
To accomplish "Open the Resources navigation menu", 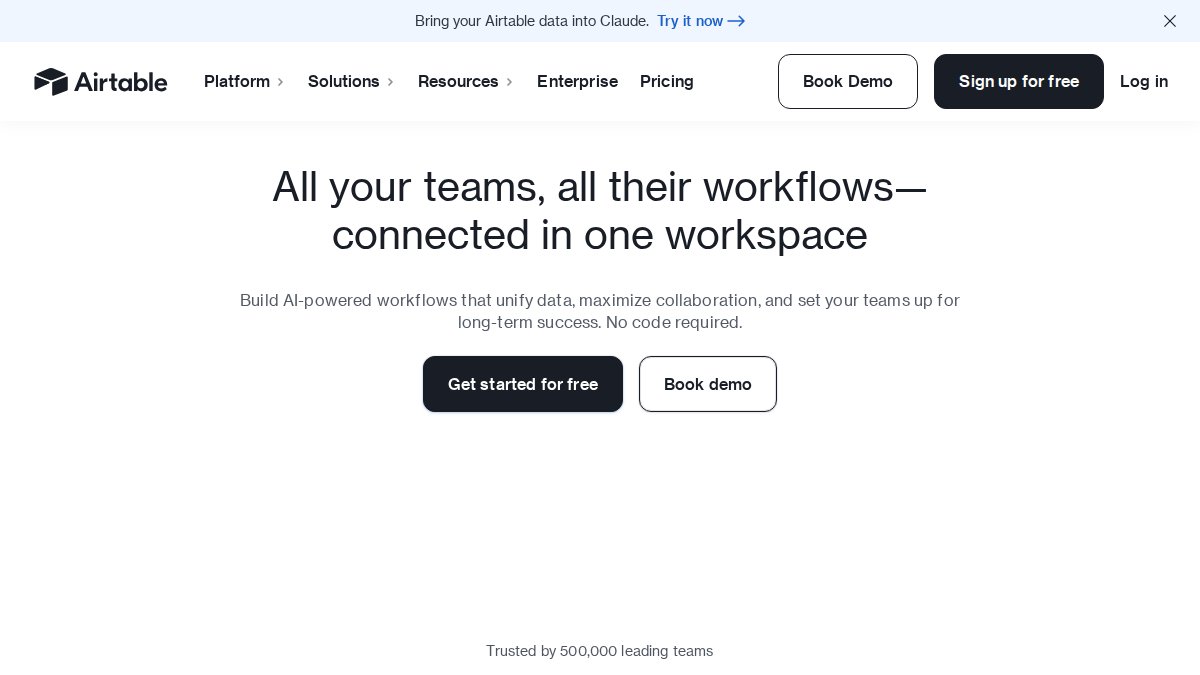I will 458,82.
